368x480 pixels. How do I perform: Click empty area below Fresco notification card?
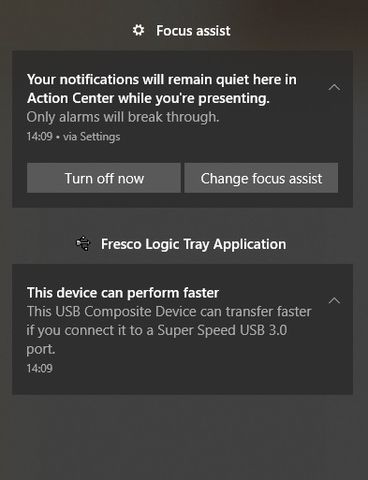(183, 437)
